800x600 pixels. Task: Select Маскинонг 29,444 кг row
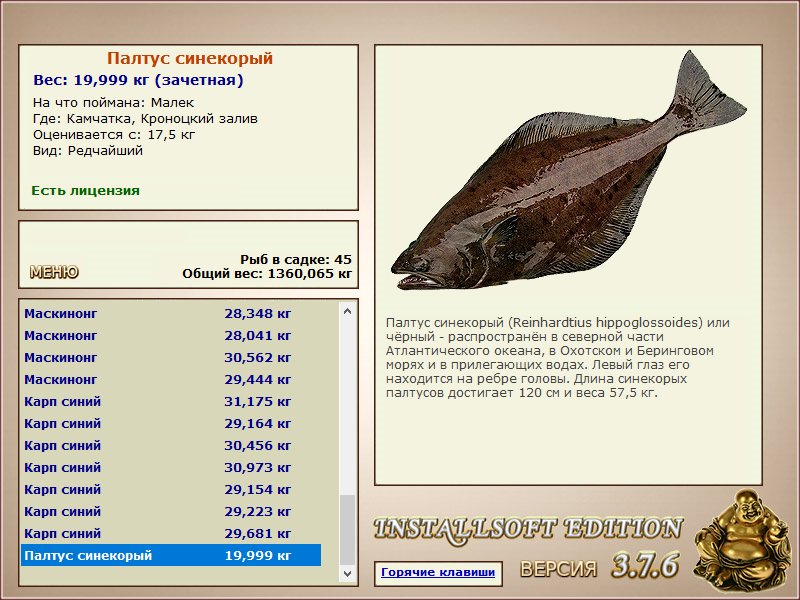coord(171,380)
